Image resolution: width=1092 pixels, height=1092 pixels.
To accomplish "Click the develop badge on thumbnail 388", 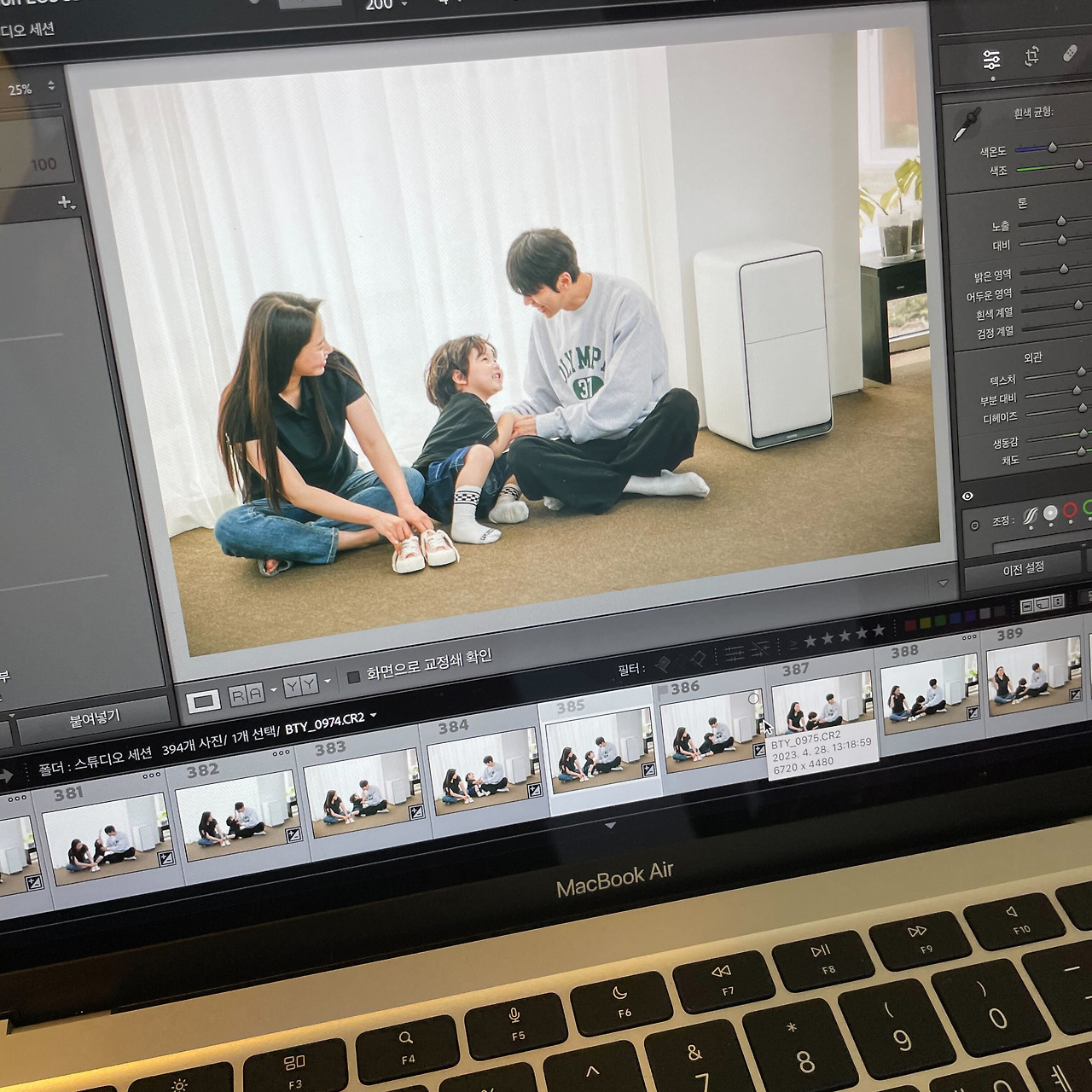I will pos(973,713).
